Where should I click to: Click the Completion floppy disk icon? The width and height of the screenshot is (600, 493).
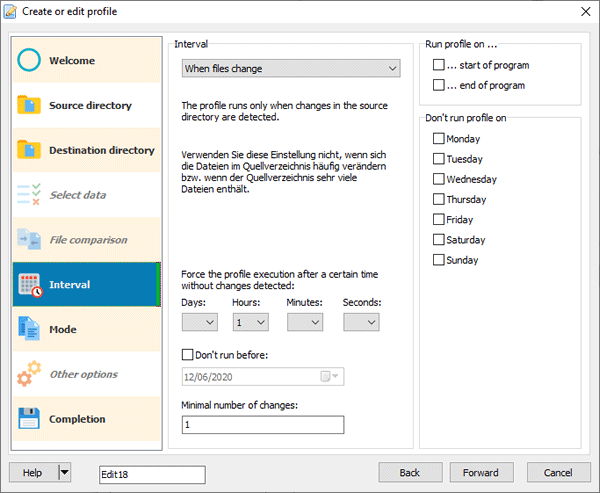pos(30,419)
